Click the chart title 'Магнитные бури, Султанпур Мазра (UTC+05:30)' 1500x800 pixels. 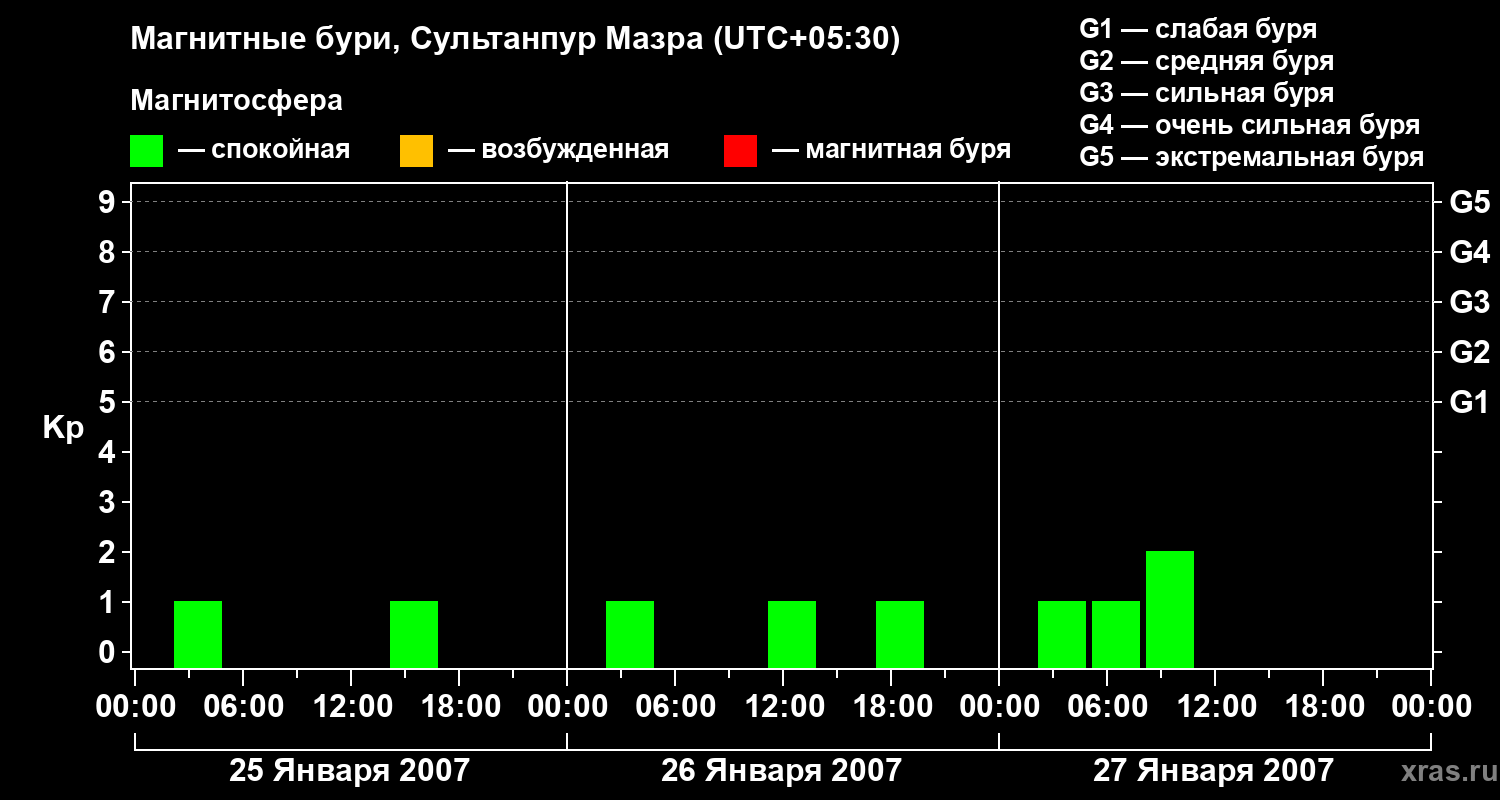point(515,40)
